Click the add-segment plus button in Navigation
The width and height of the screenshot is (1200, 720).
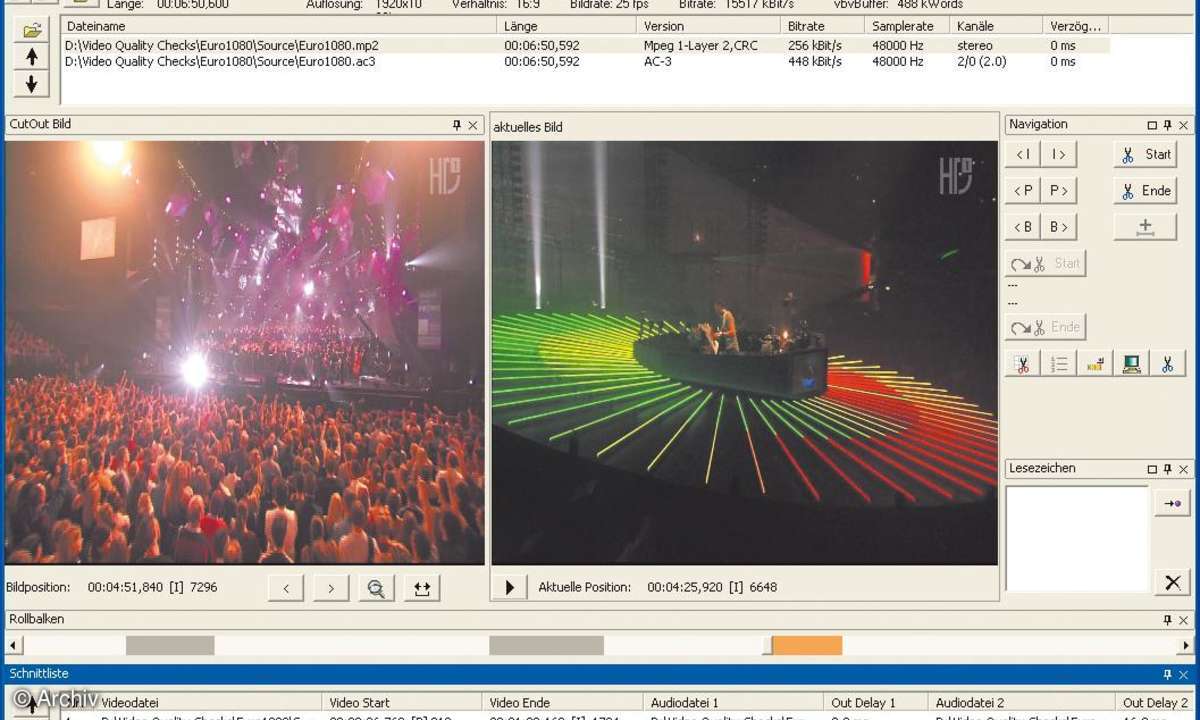click(1145, 227)
